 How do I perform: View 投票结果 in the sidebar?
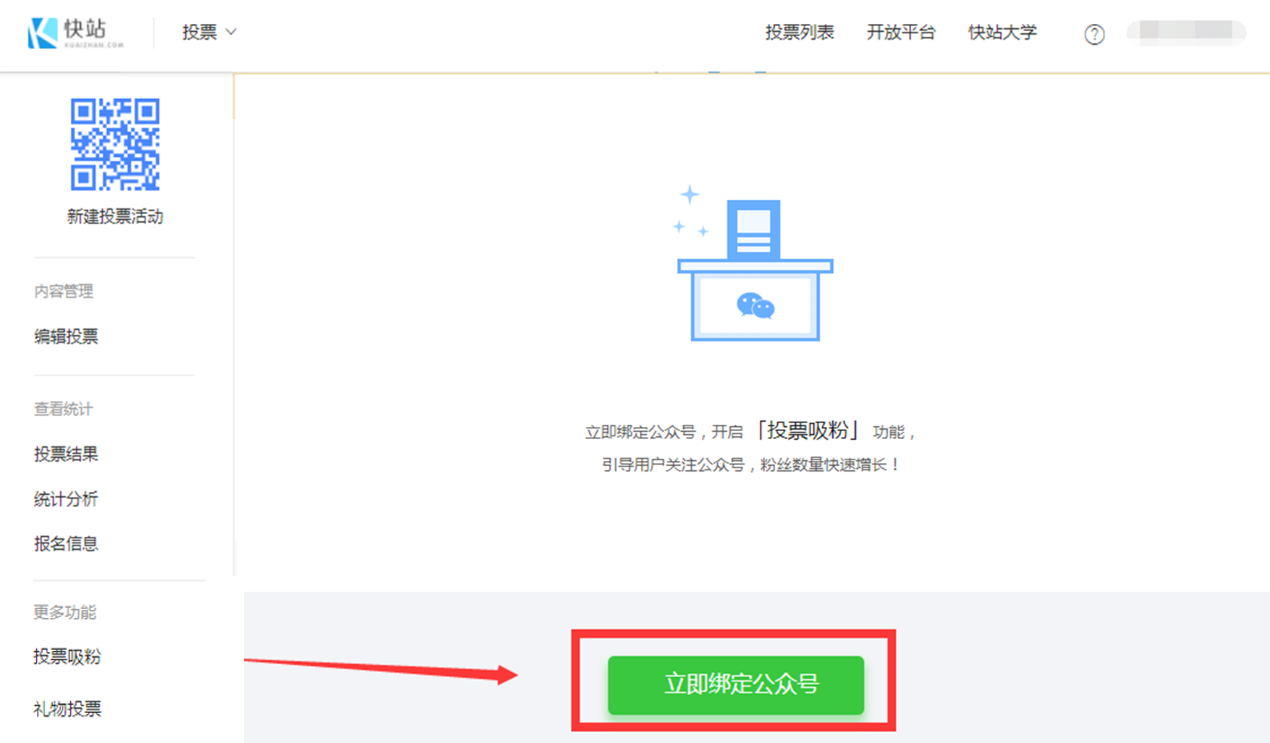pos(66,455)
